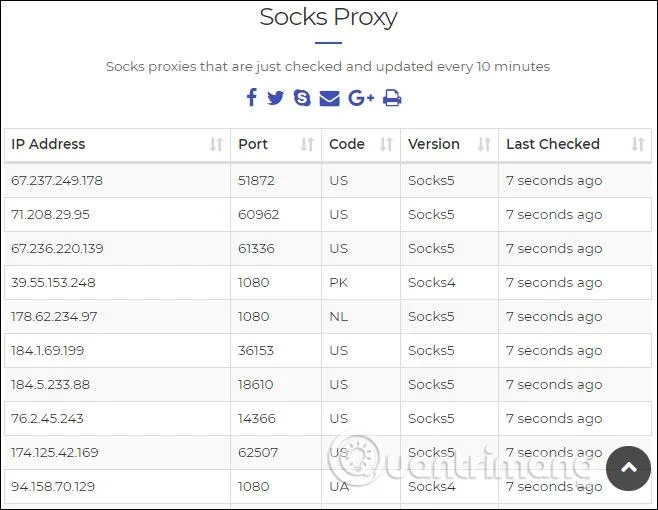Screen dimensions: 658x510
Task: Sort the table by IP Address arrows
Action: coord(216,144)
